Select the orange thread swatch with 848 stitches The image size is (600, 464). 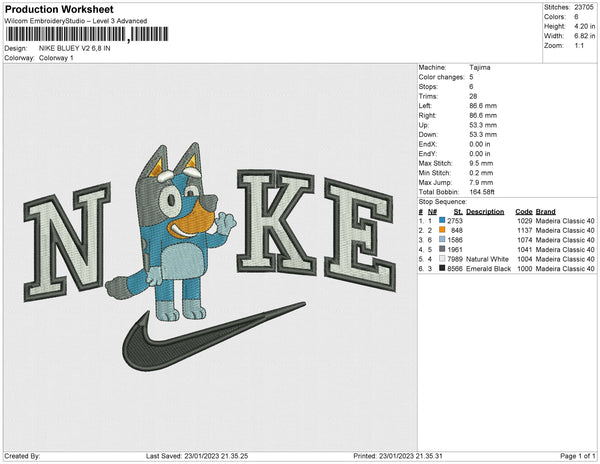click(442, 230)
